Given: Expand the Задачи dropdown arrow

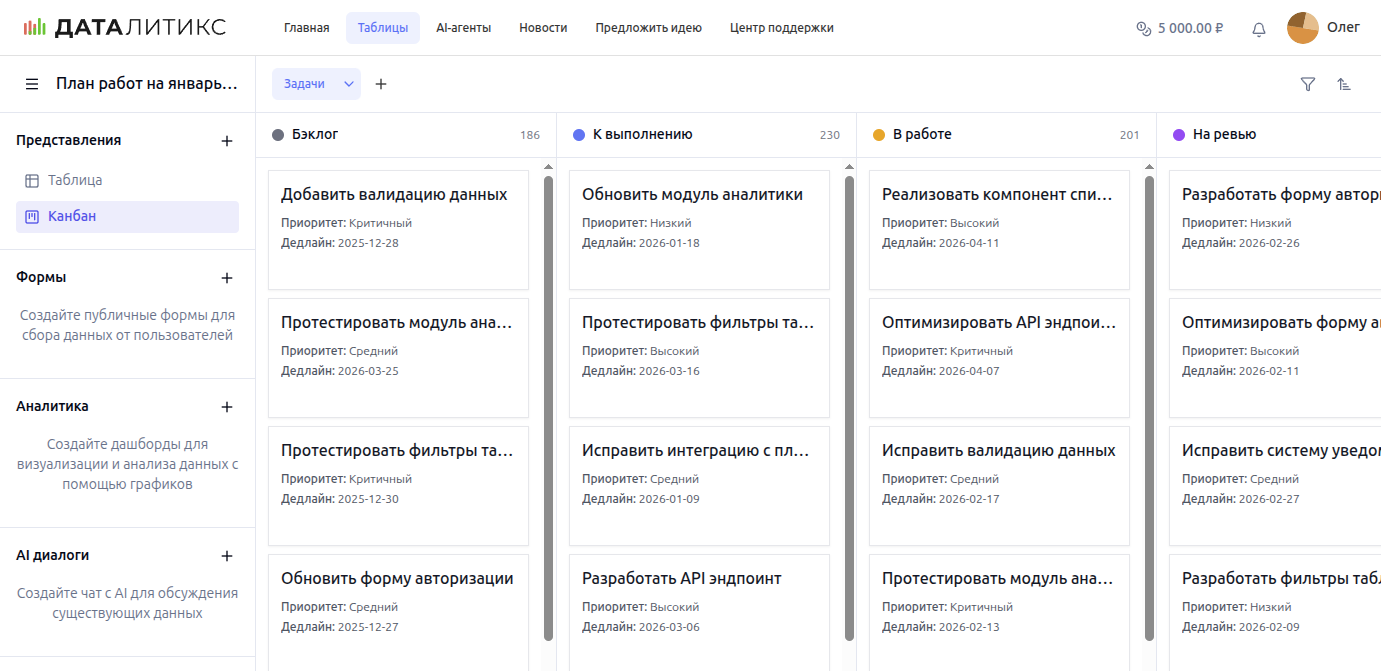Looking at the screenshot, I should coord(349,84).
